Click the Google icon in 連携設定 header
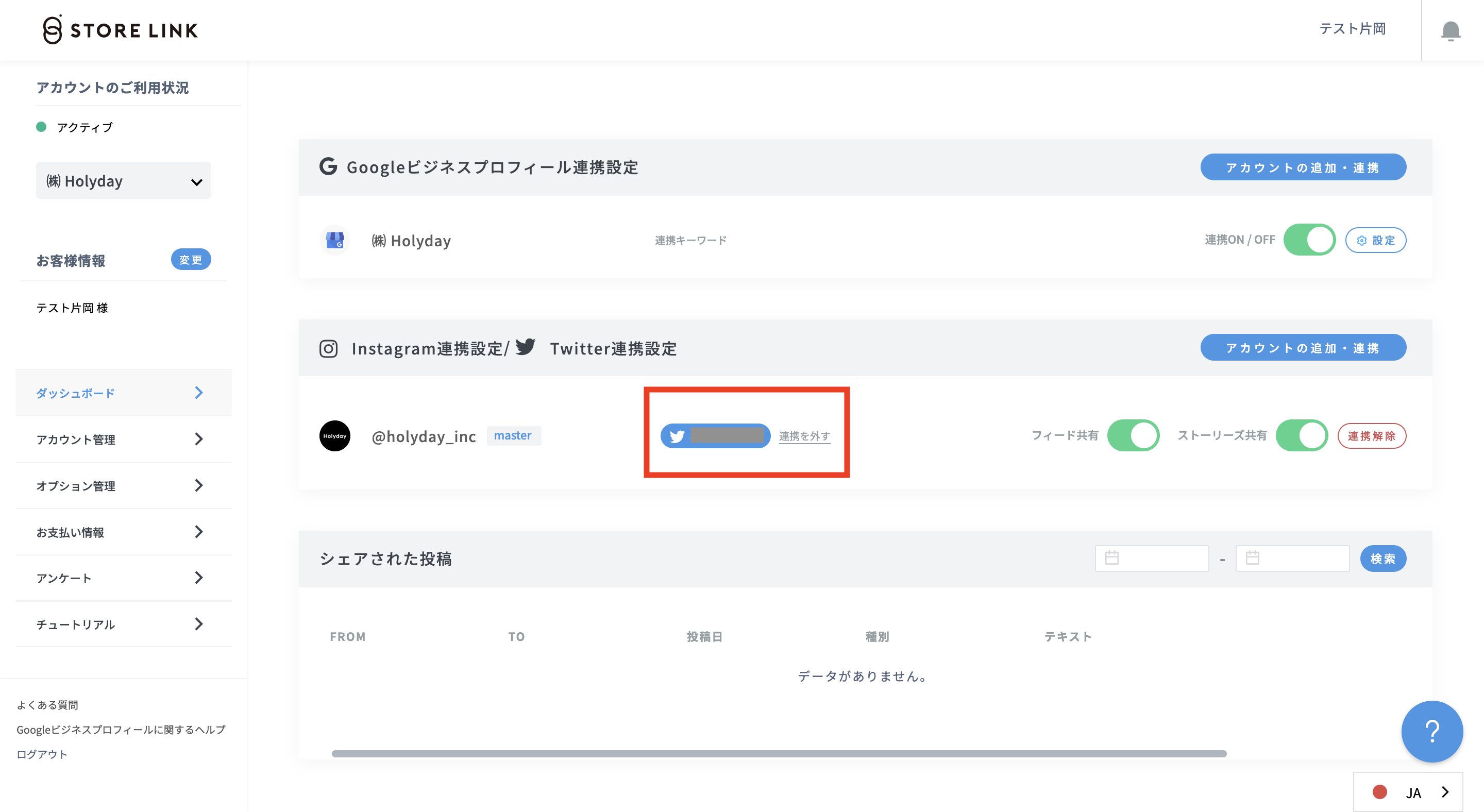This screenshot has height=812, width=1484. [x=328, y=167]
